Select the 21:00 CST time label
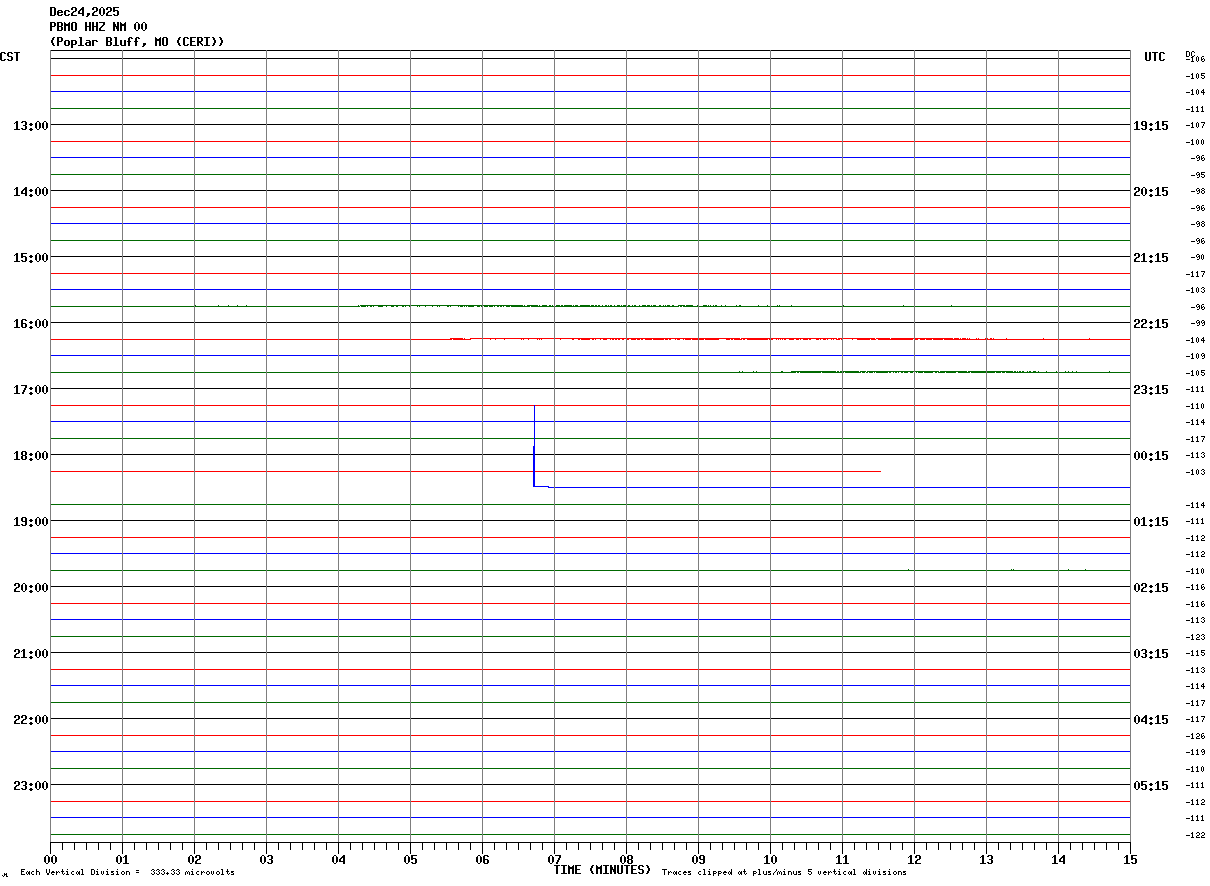 pos(30,653)
